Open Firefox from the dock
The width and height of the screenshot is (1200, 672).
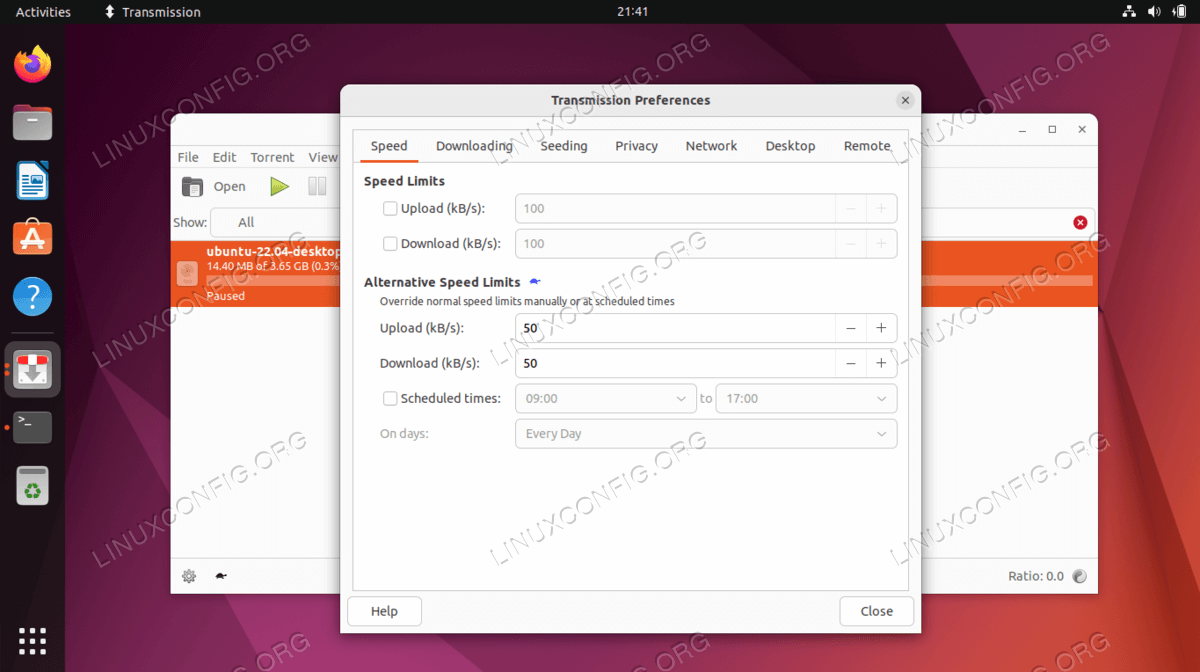tap(33, 65)
